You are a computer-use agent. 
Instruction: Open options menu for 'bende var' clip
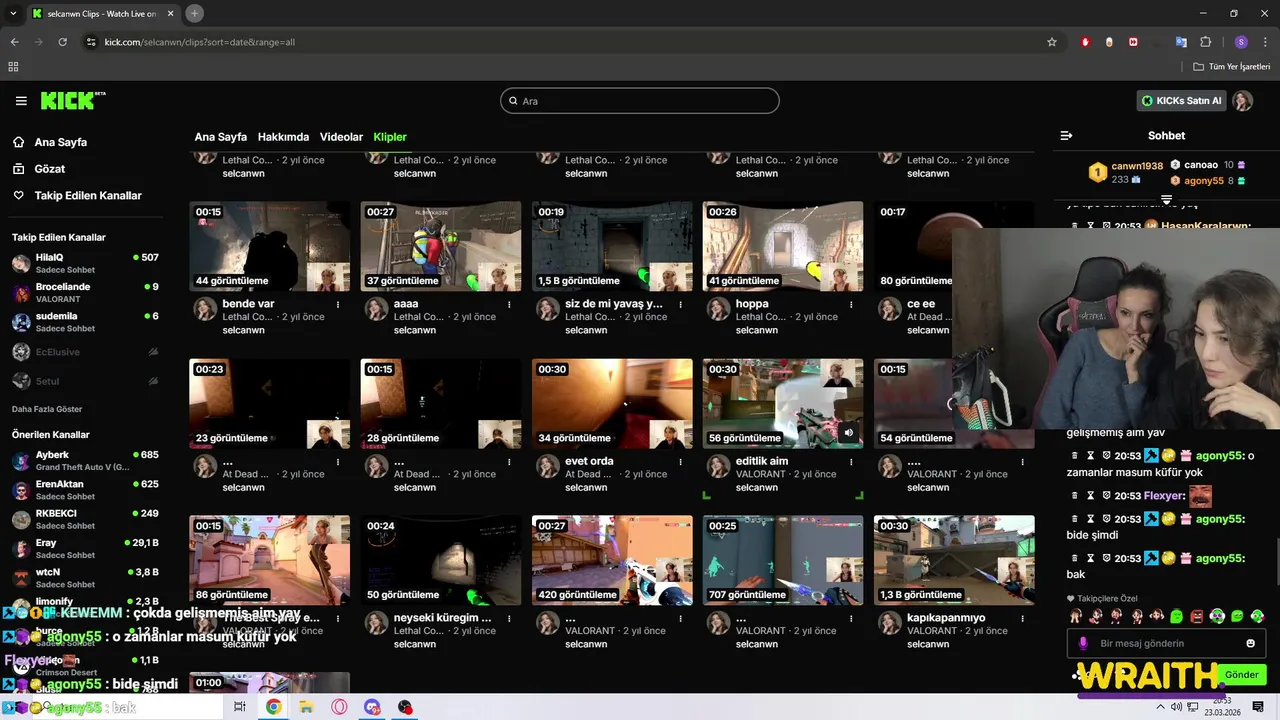click(x=338, y=304)
